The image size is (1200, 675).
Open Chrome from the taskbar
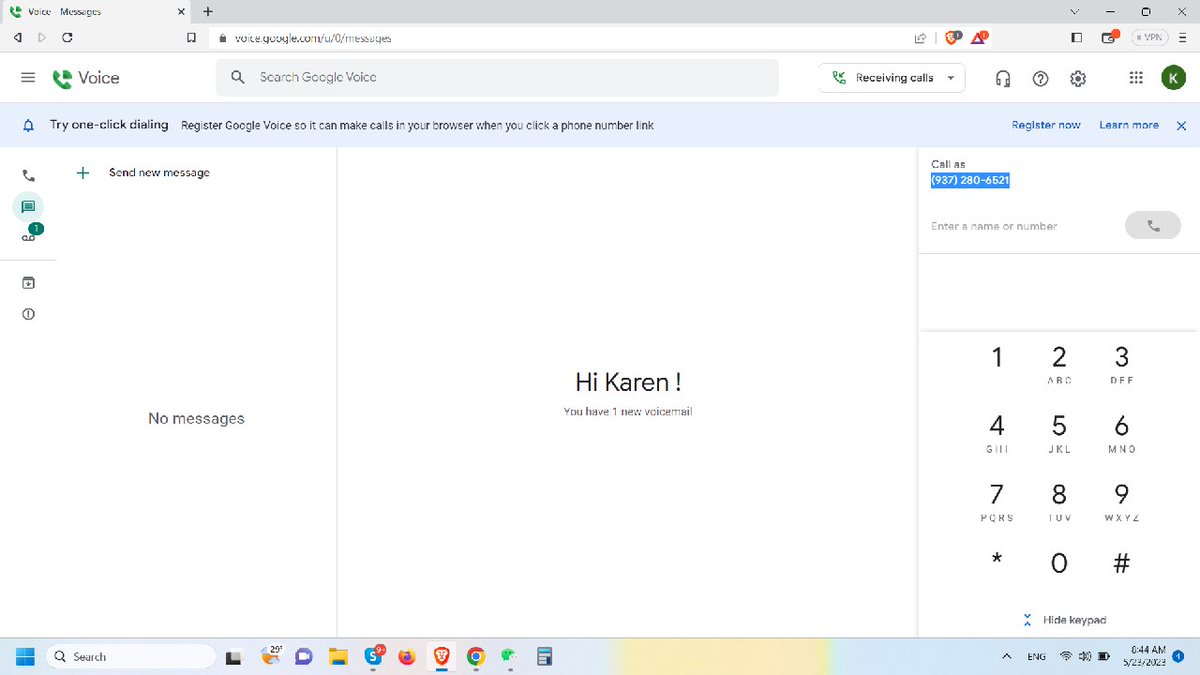pos(476,656)
